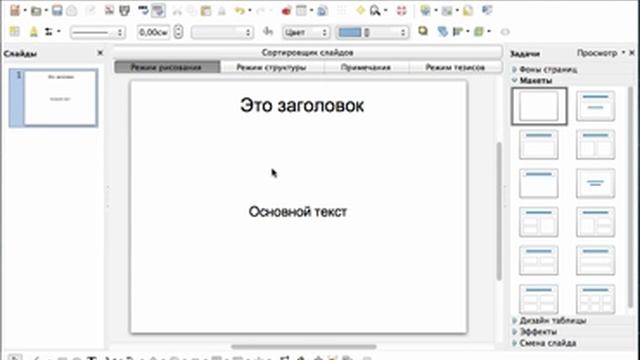Click the Redo arrow icon
Viewport: 640px width, 360px height.
260,11
